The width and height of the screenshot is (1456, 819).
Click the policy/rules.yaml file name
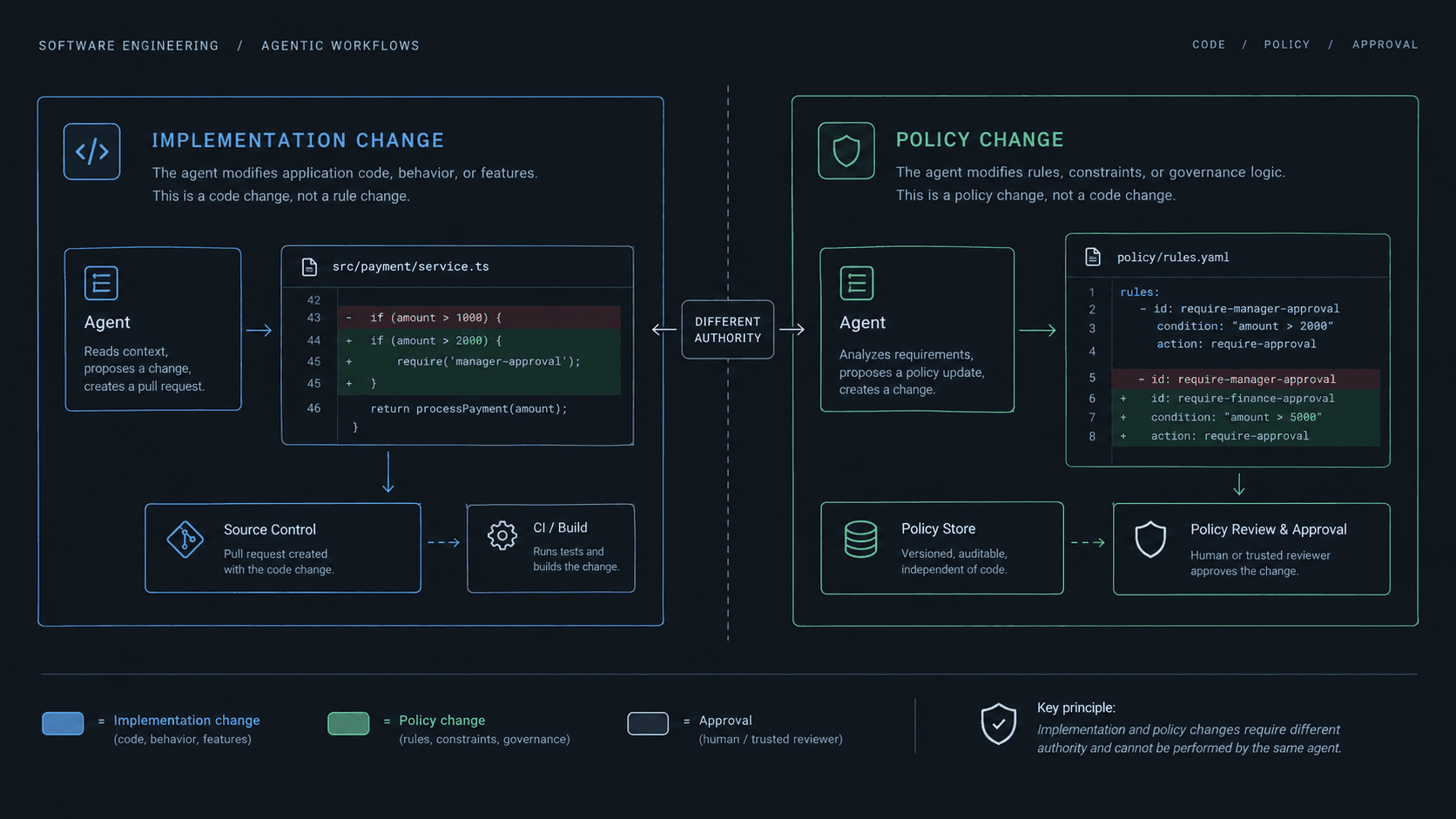tap(1173, 257)
